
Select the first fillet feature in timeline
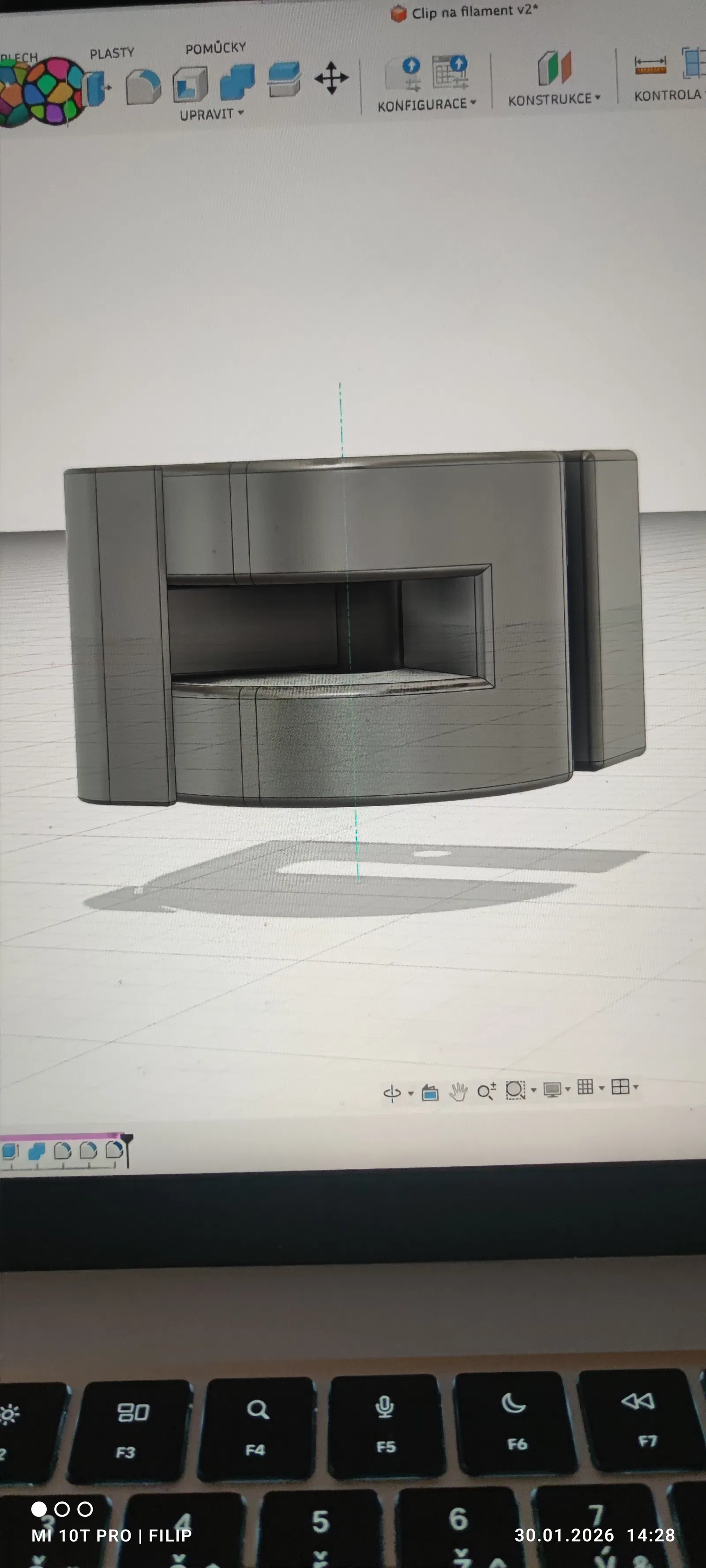[x=63, y=1150]
